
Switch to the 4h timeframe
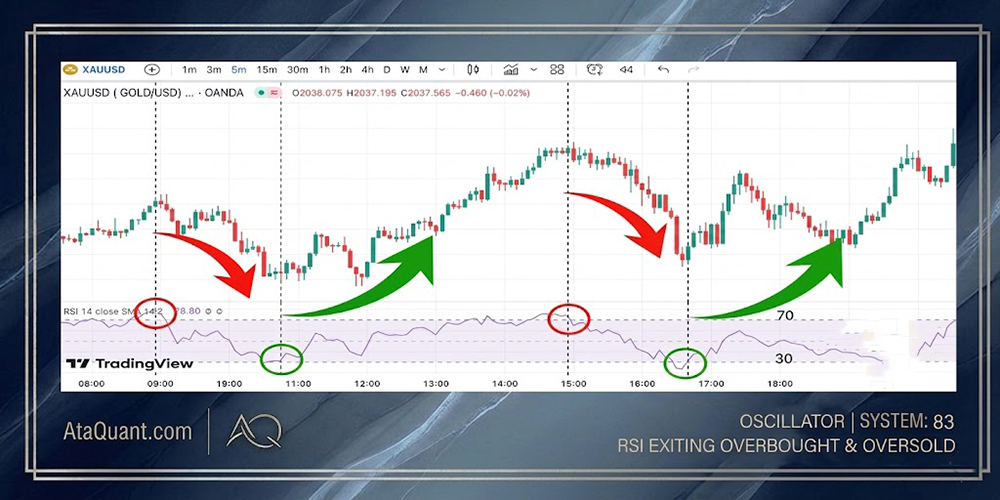tap(367, 70)
